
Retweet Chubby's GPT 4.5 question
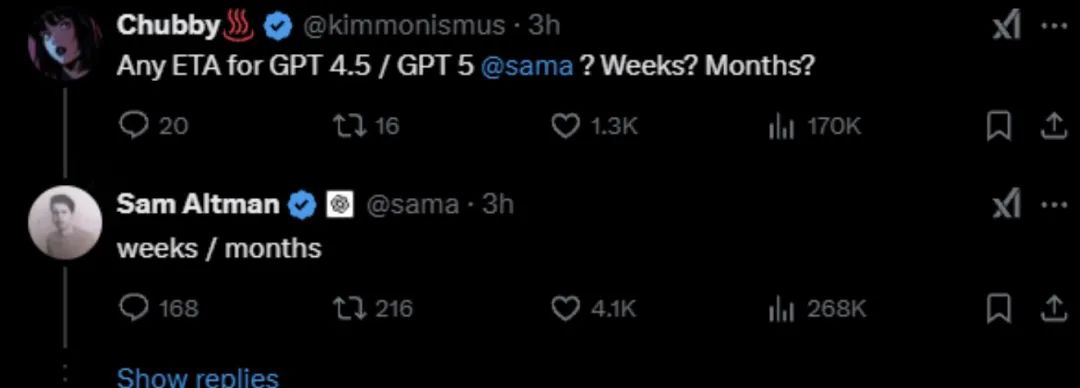click(366, 126)
